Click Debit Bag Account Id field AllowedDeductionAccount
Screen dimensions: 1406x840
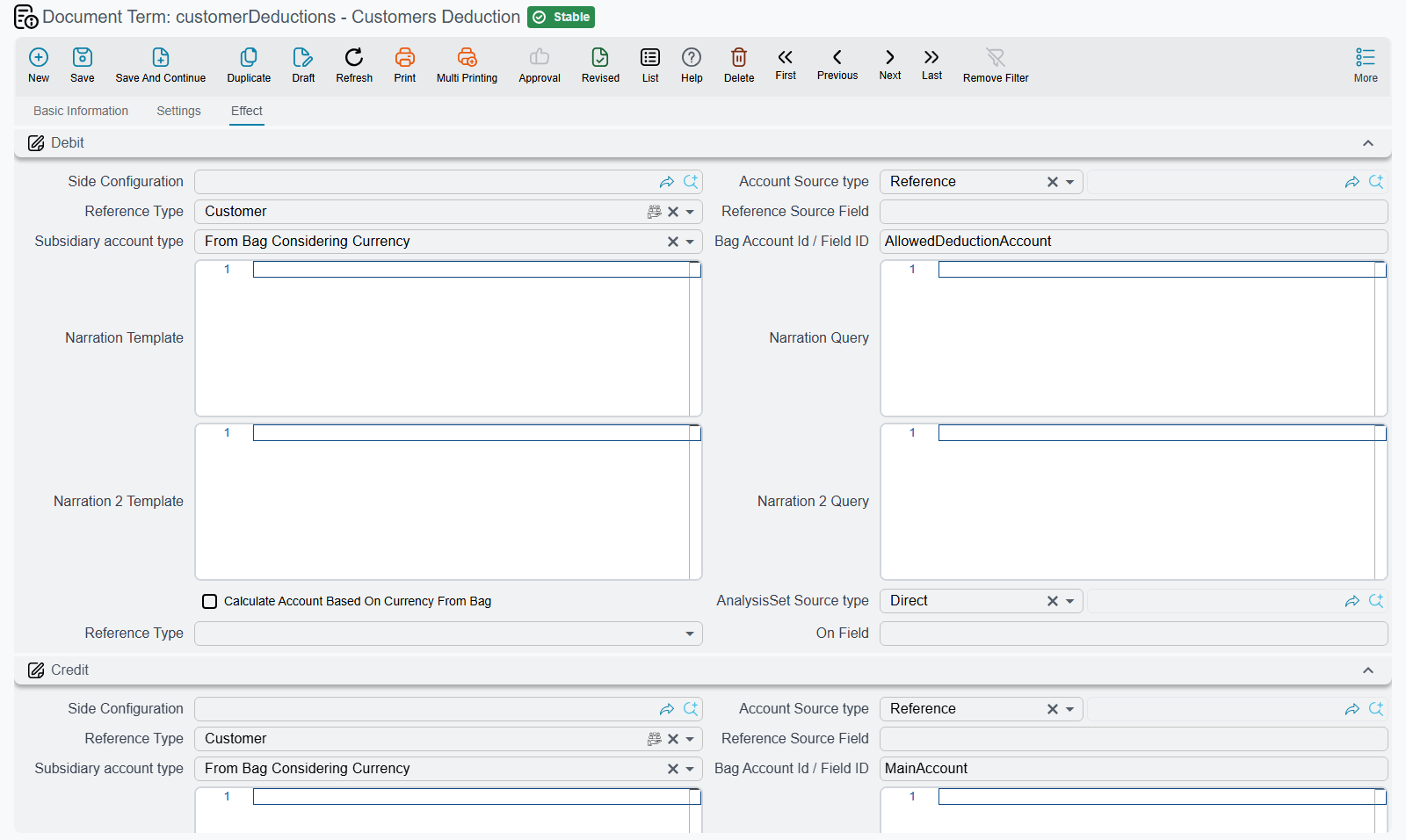coord(1134,242)
